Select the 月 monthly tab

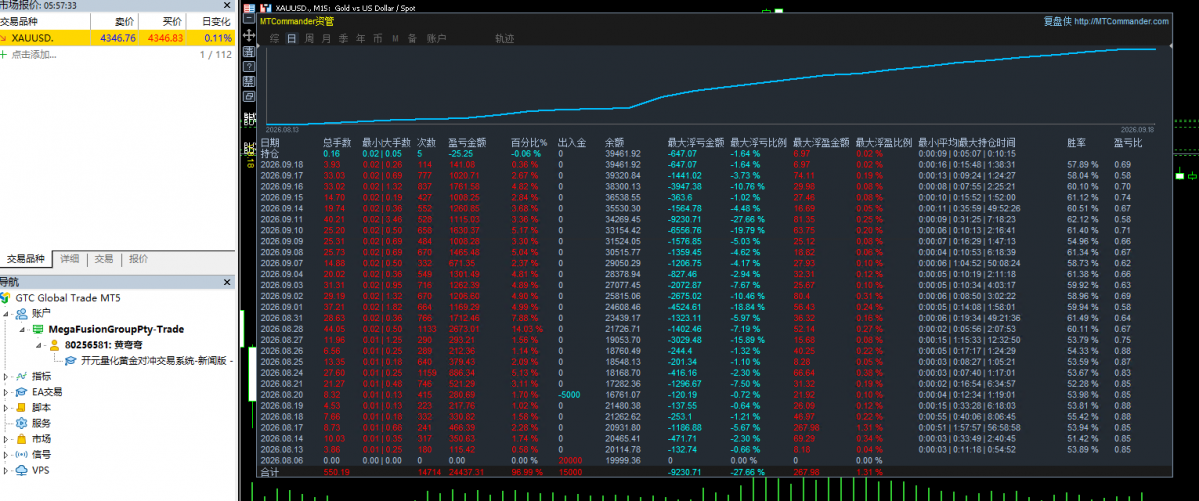(x=327, y=38)
